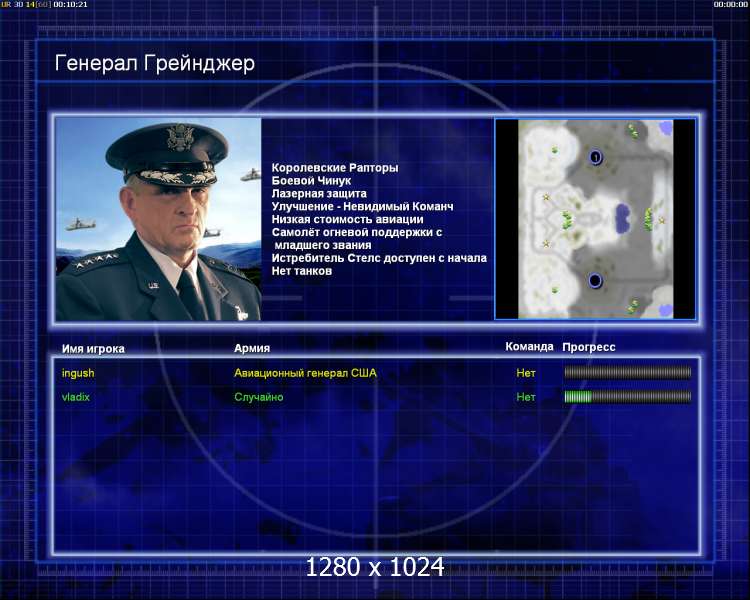Select start position marker numbered 1 on map
This screenshot has width=750, height=600.
(596, 156)
